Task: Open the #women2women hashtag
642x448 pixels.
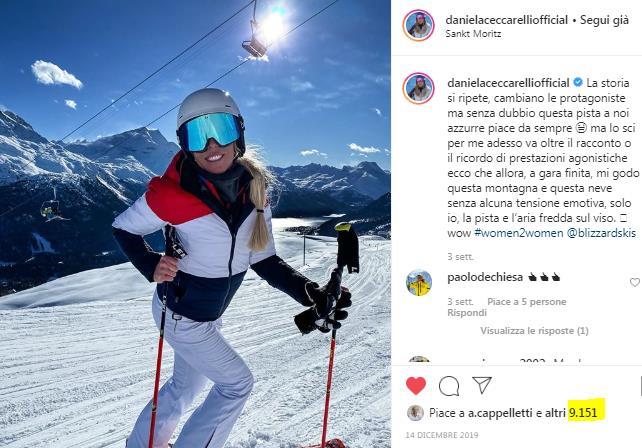Action: pos(519,233)
